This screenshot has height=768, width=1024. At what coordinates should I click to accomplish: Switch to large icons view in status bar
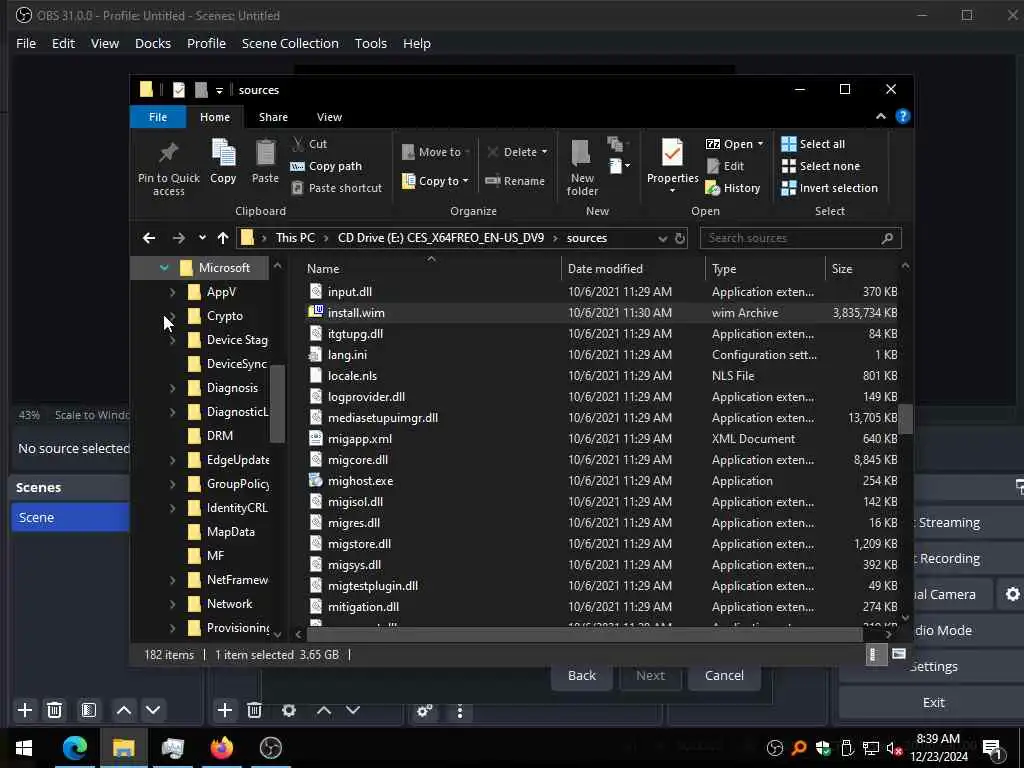pos(899,654)
